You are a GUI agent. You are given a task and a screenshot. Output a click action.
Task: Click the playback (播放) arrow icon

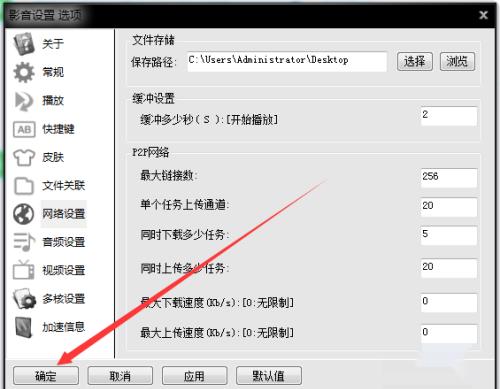pyautogui.click(x=24, y=101)
